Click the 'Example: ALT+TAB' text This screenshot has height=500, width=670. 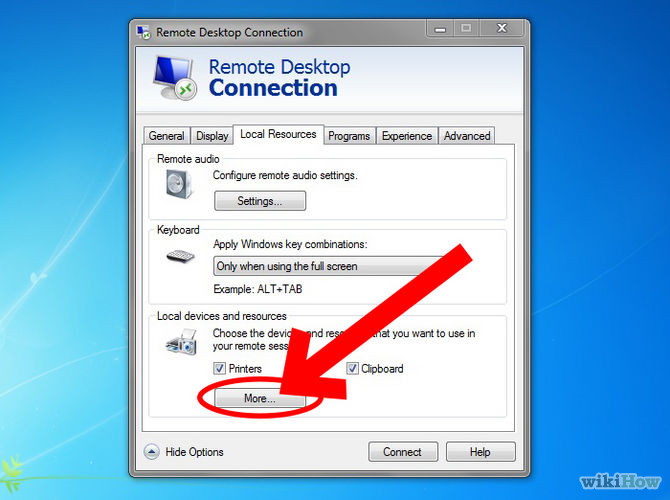258,289
